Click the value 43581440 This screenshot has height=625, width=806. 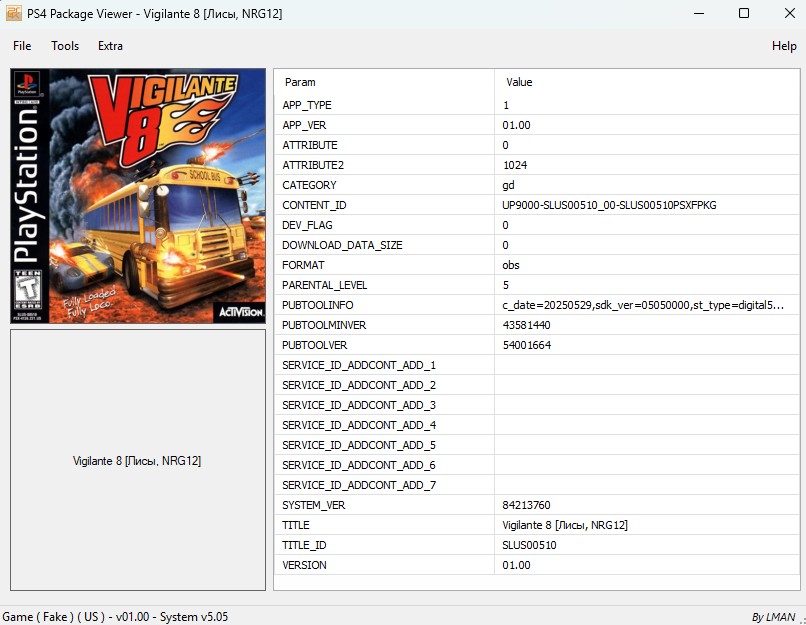click(526, 325)
